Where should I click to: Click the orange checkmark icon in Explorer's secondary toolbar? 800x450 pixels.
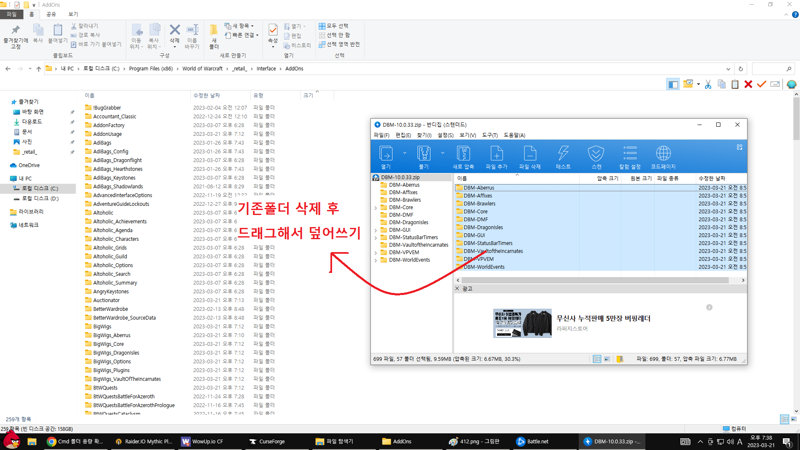pyautogui.click(x=761, y=84)
